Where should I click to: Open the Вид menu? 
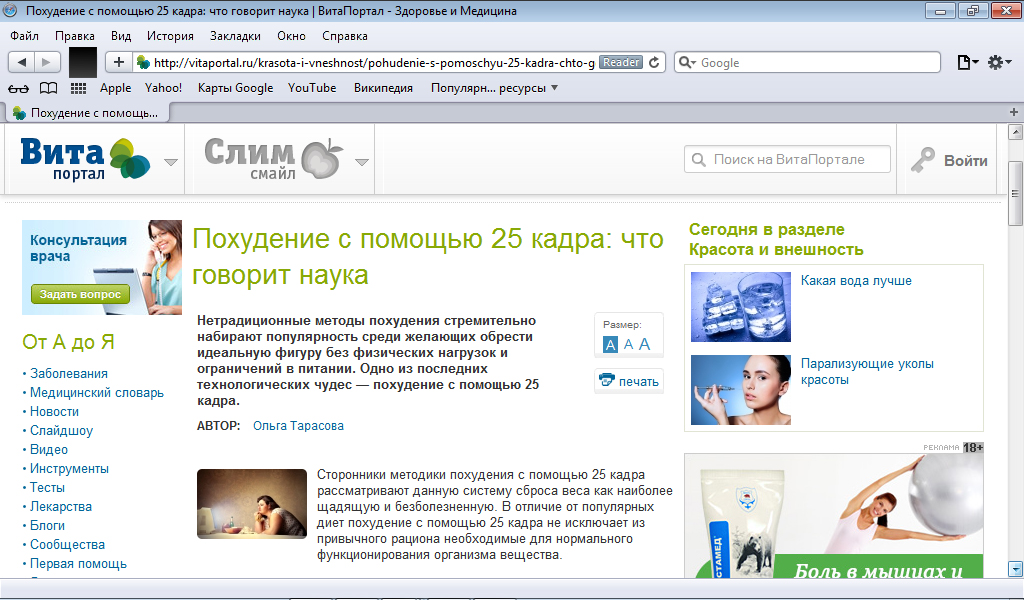coord(121,36)
